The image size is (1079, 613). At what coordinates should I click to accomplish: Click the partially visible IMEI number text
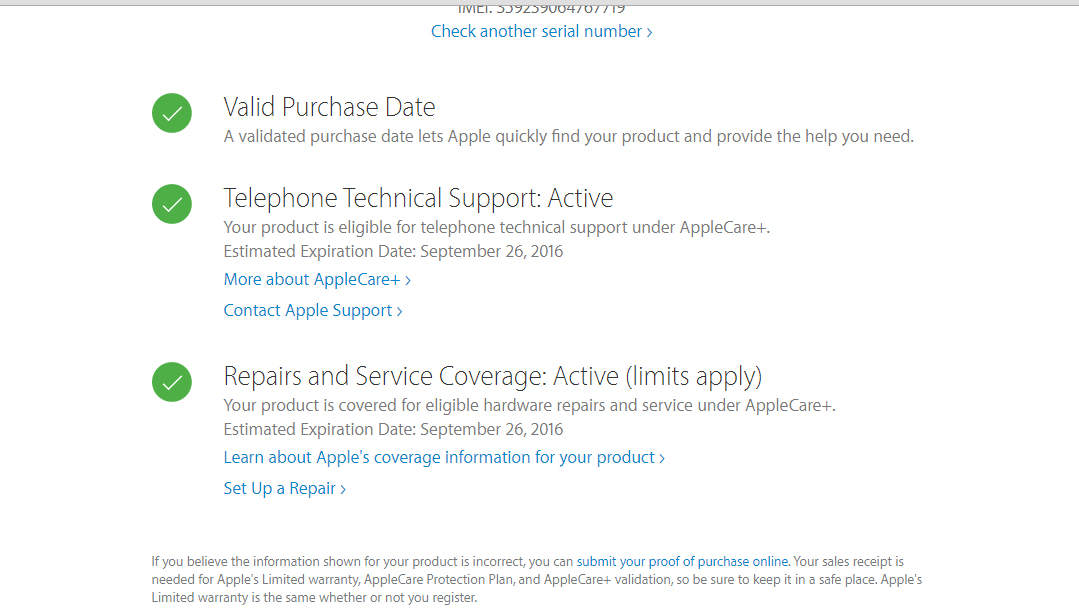pyautogui.click(x=542, y=10)
